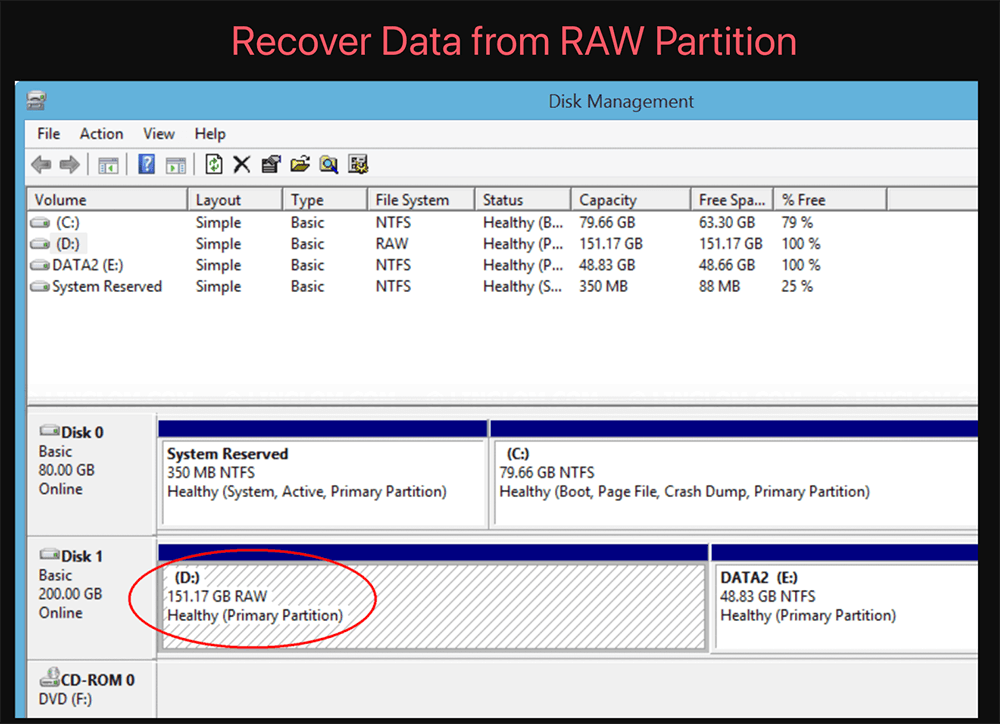Image resolution: width=1000 pixels, height=724 pixels.
Task: Click the Disk 1 drive icon
Action: (x=50, y=554)
